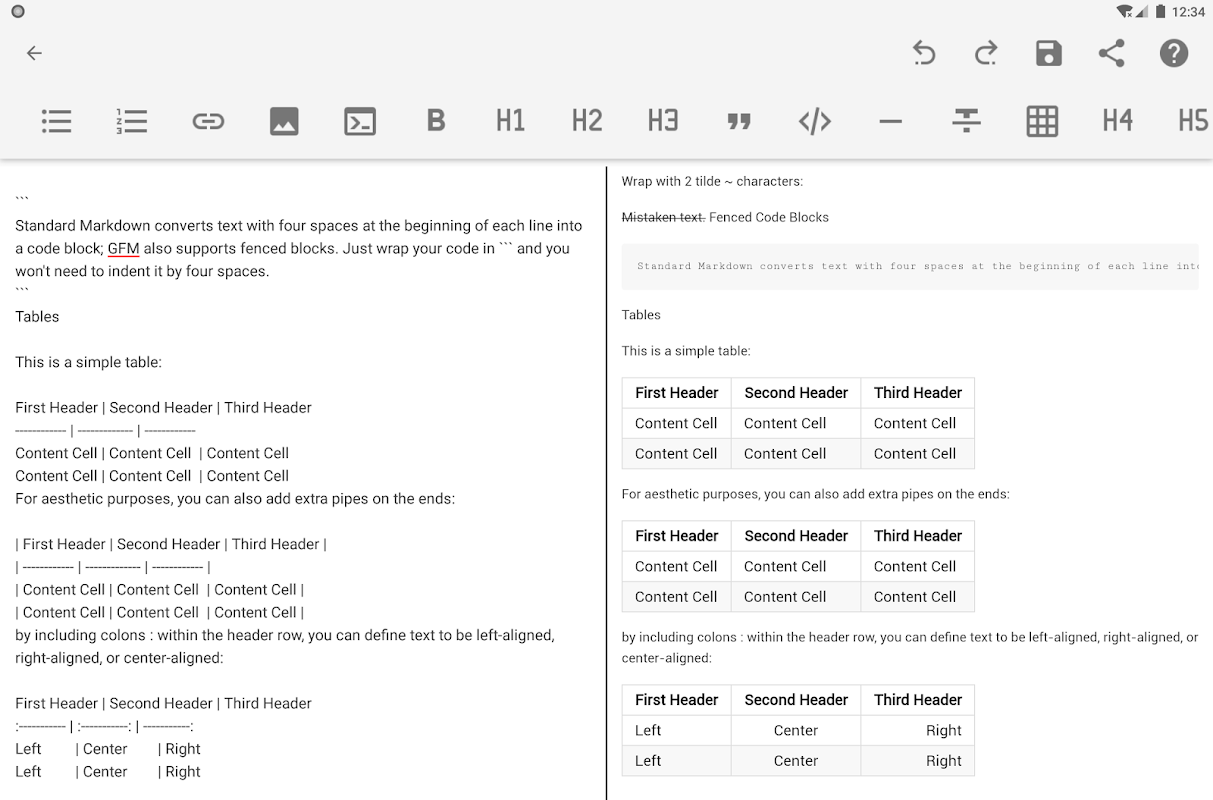
Task: Tap editor line 'For aesthetic purposes'
Action: (x=235, y=498)
